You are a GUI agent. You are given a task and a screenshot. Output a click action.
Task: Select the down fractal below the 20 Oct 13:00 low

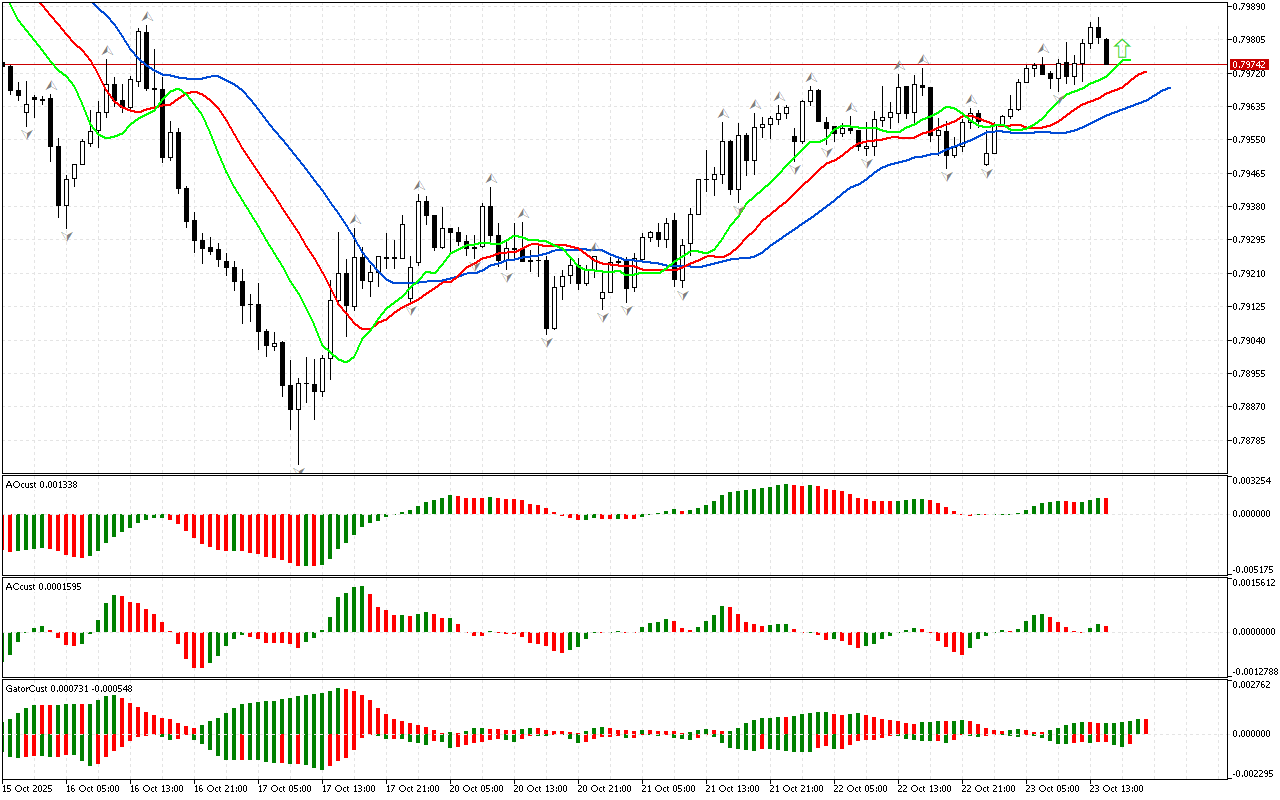[x=547, y=342]
